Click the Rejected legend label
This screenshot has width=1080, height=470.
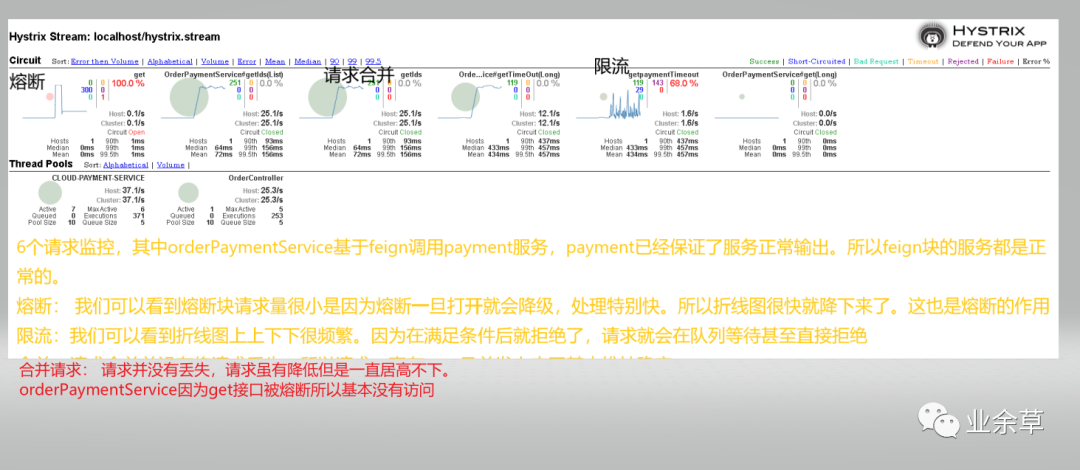point(963,61)
